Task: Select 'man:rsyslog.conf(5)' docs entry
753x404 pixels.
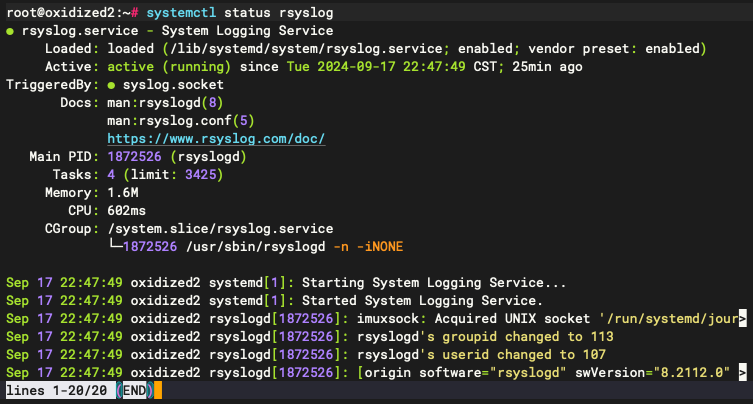Action: [181, 121]
